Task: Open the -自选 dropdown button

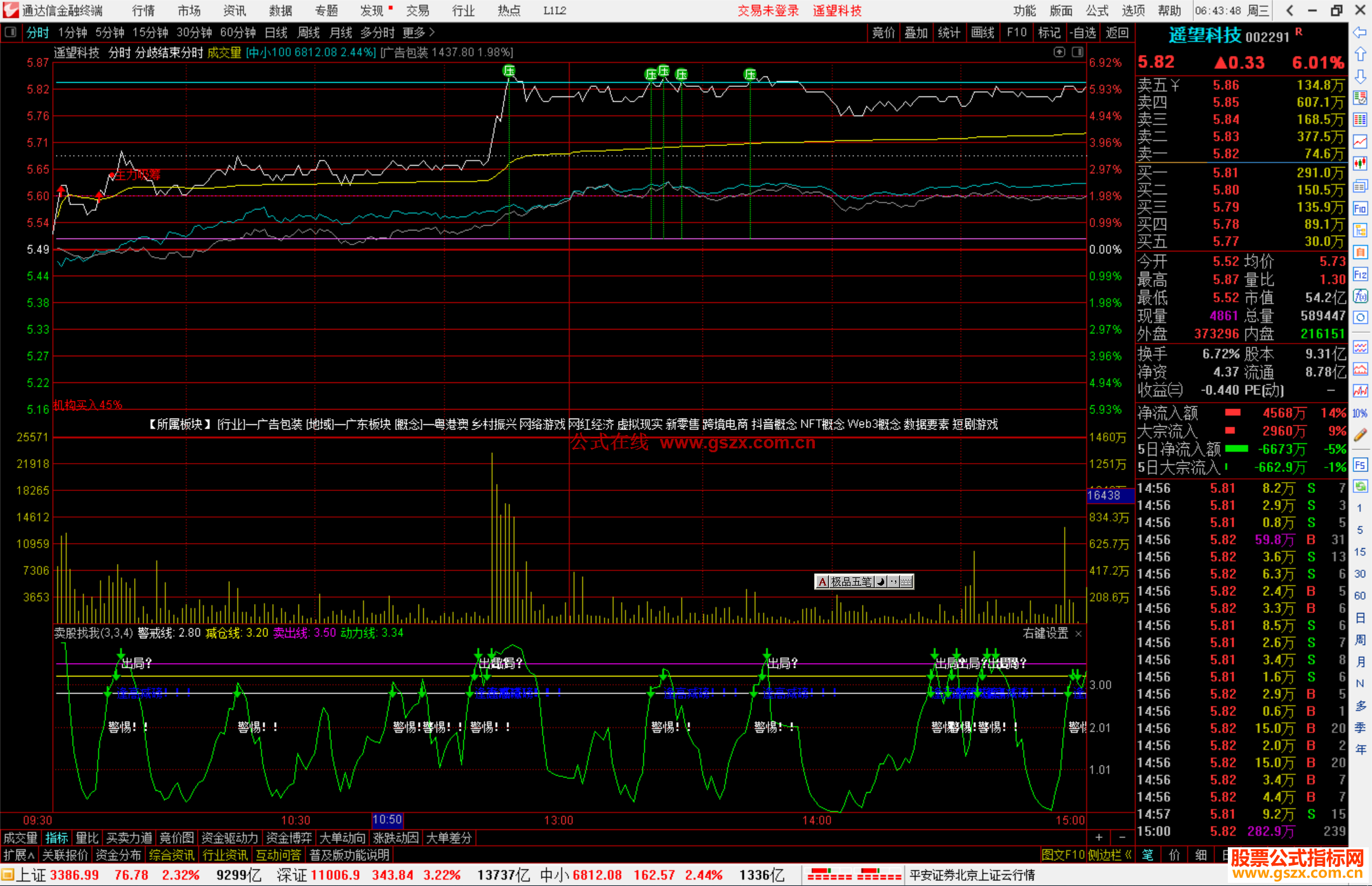Action: [1082, 32]
